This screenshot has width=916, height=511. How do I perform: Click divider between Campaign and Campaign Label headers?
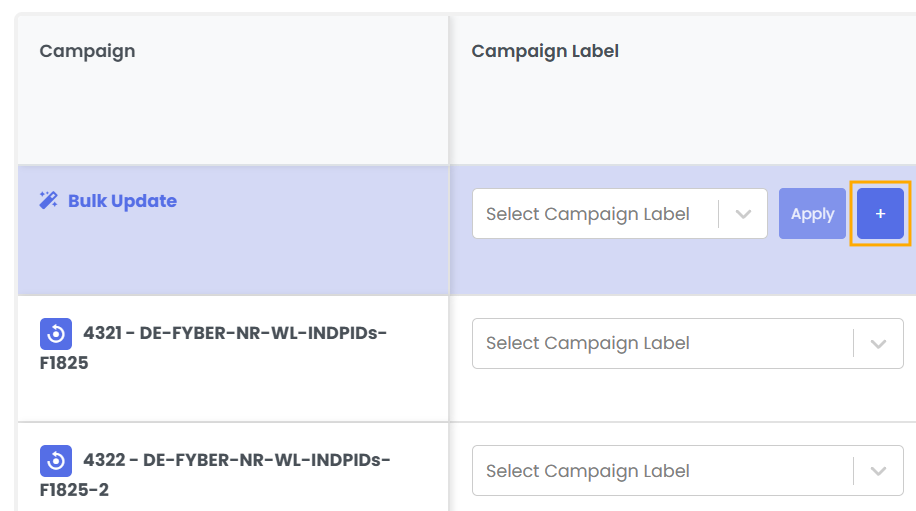(449, 90)
